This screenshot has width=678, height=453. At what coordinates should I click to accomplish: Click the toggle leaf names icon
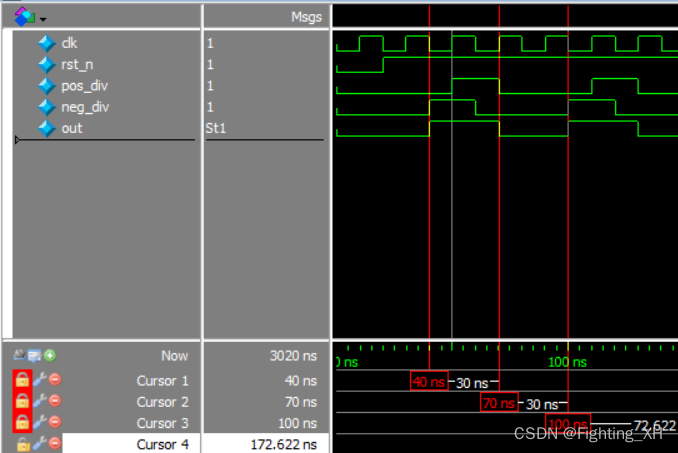[19, 355]
